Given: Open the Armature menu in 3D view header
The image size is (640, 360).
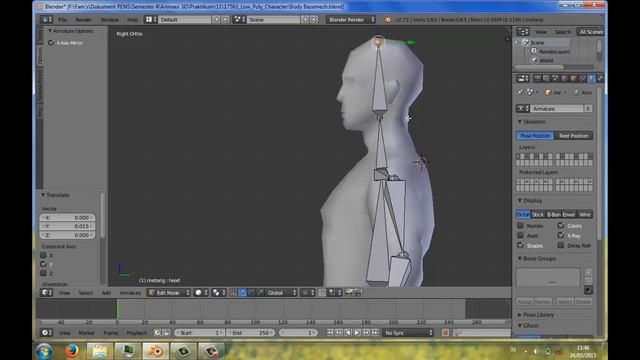Looking at the screenshot, I should click(130, 293).
